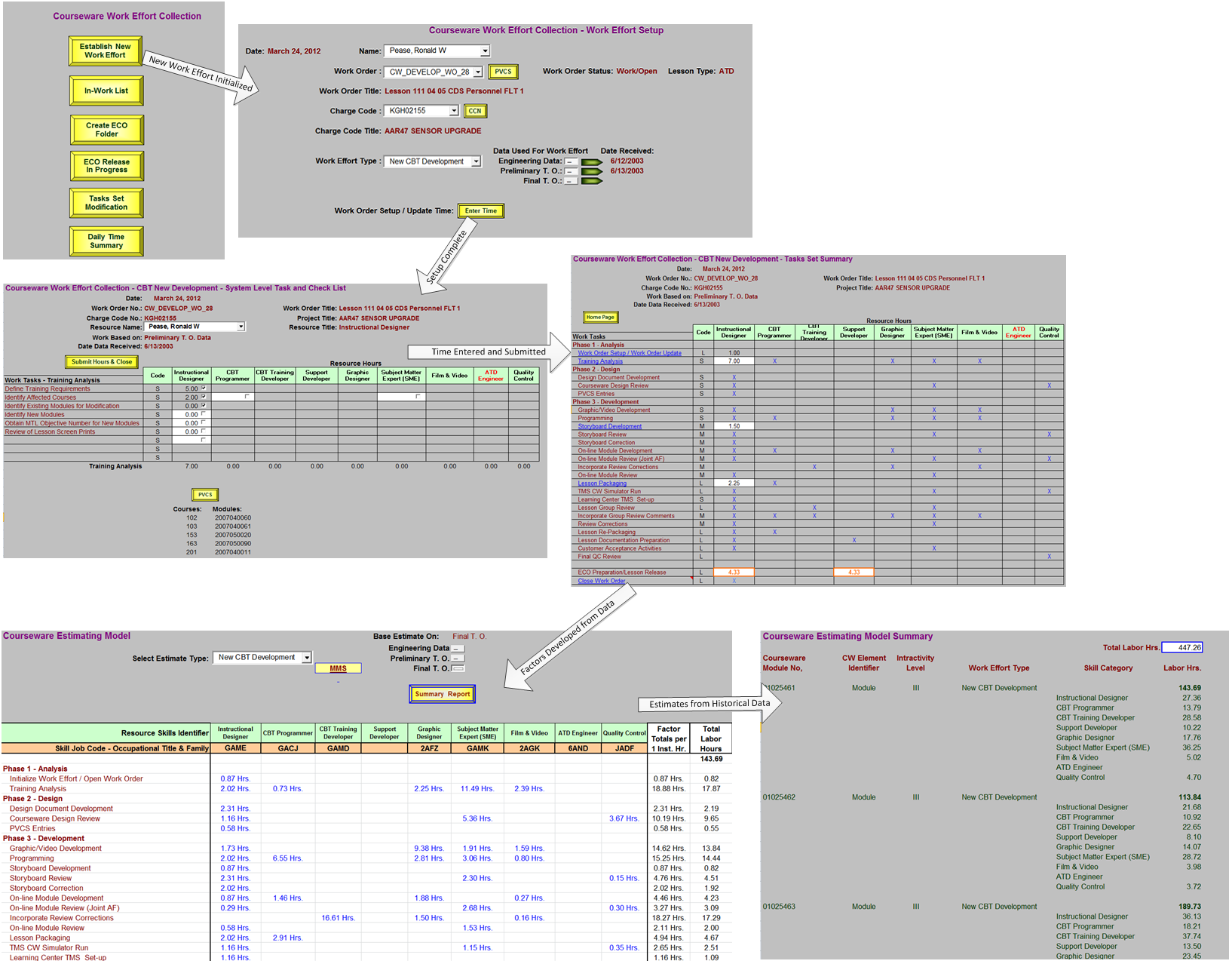Check the Identify New Modules checkbox
The width and height of the screenshot is (1232, 964).
pos(204,413)
